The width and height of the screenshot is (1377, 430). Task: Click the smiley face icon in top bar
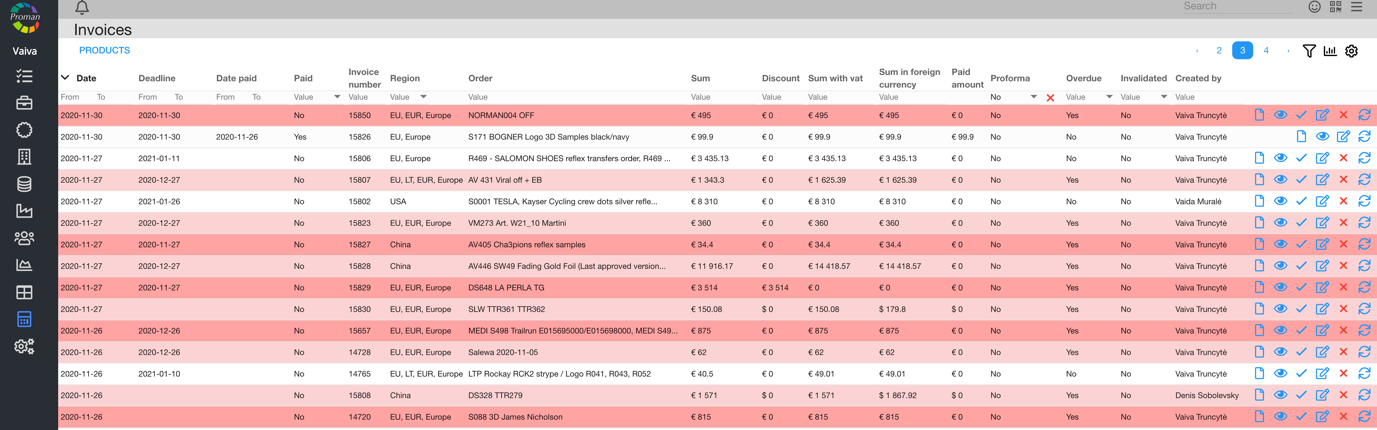click(1314, 7)
